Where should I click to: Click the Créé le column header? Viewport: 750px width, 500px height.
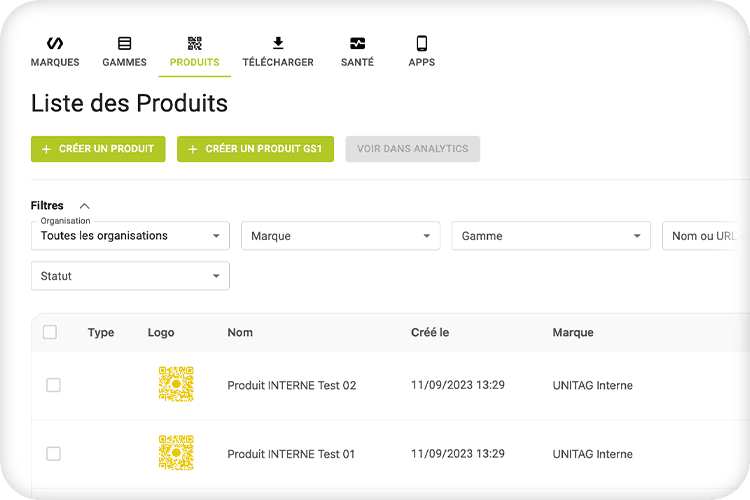point(431,332)
